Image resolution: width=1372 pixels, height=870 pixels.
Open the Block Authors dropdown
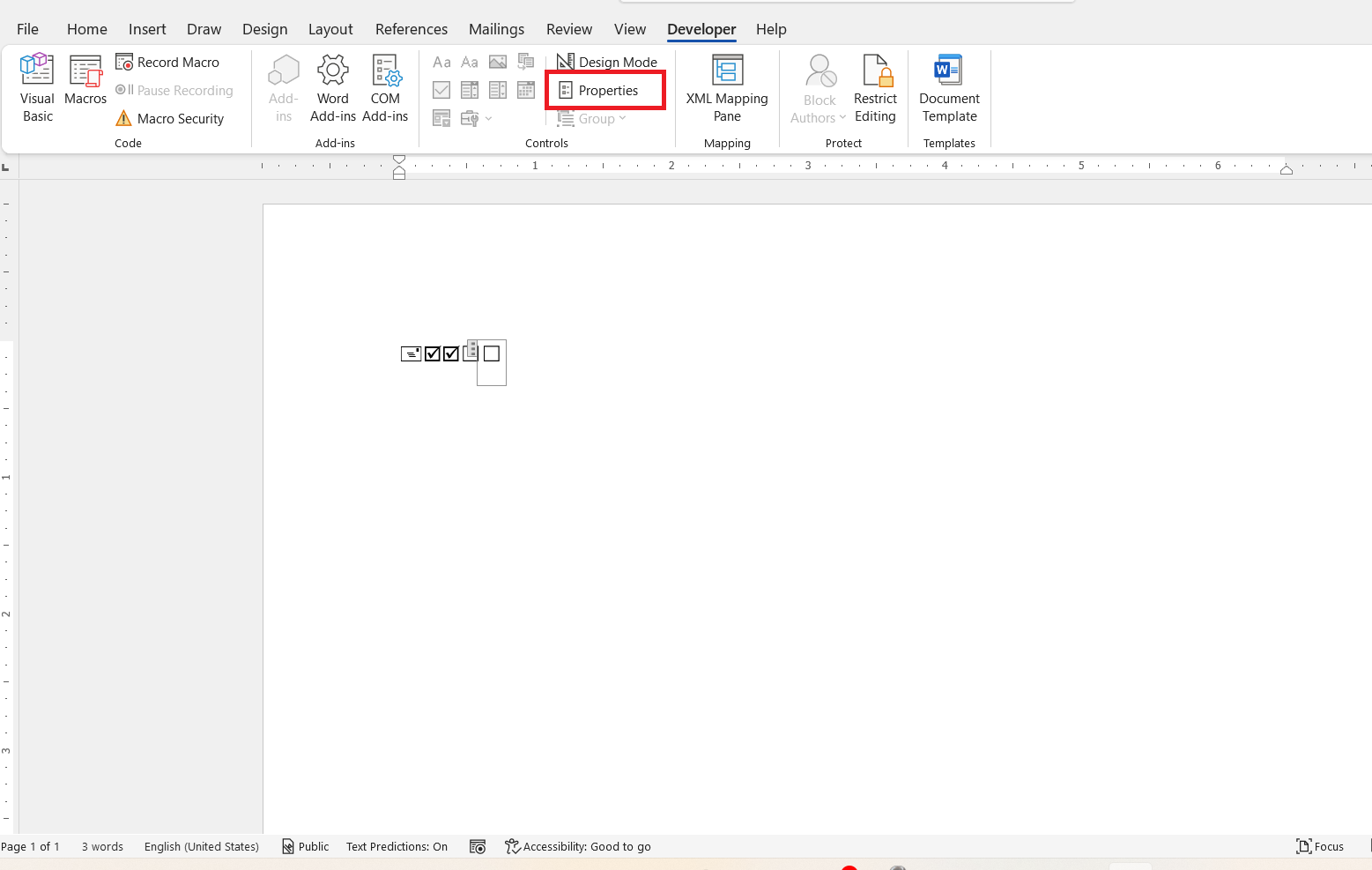(819, 88)
